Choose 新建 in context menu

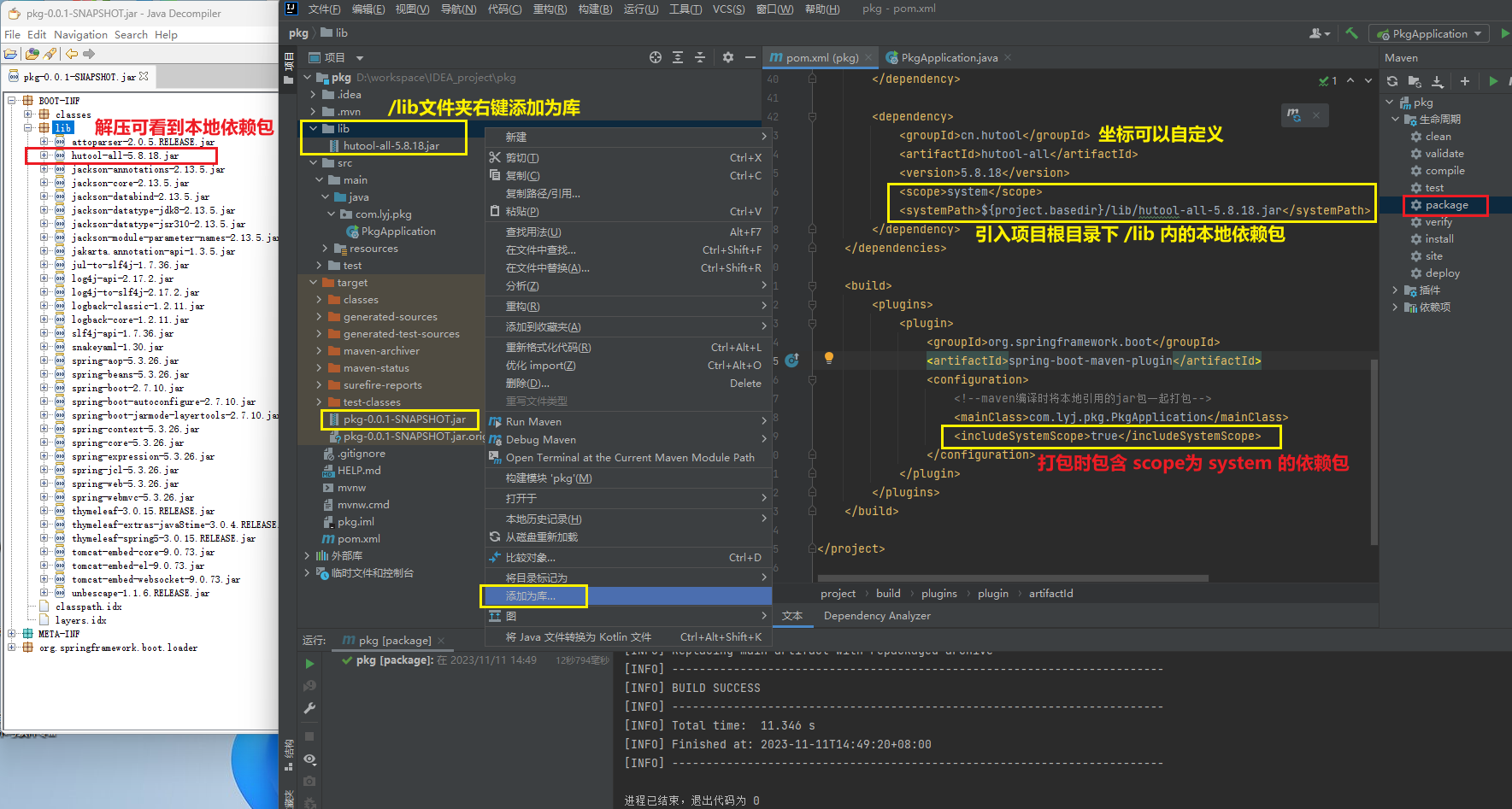coord(628,138)
